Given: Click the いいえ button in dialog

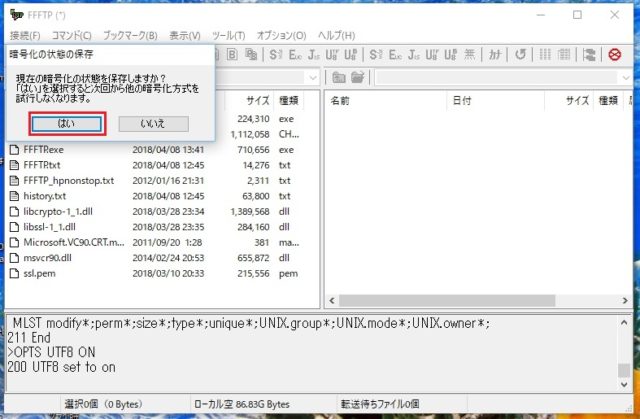Looking at the screenshot, I should pos(153,123).
